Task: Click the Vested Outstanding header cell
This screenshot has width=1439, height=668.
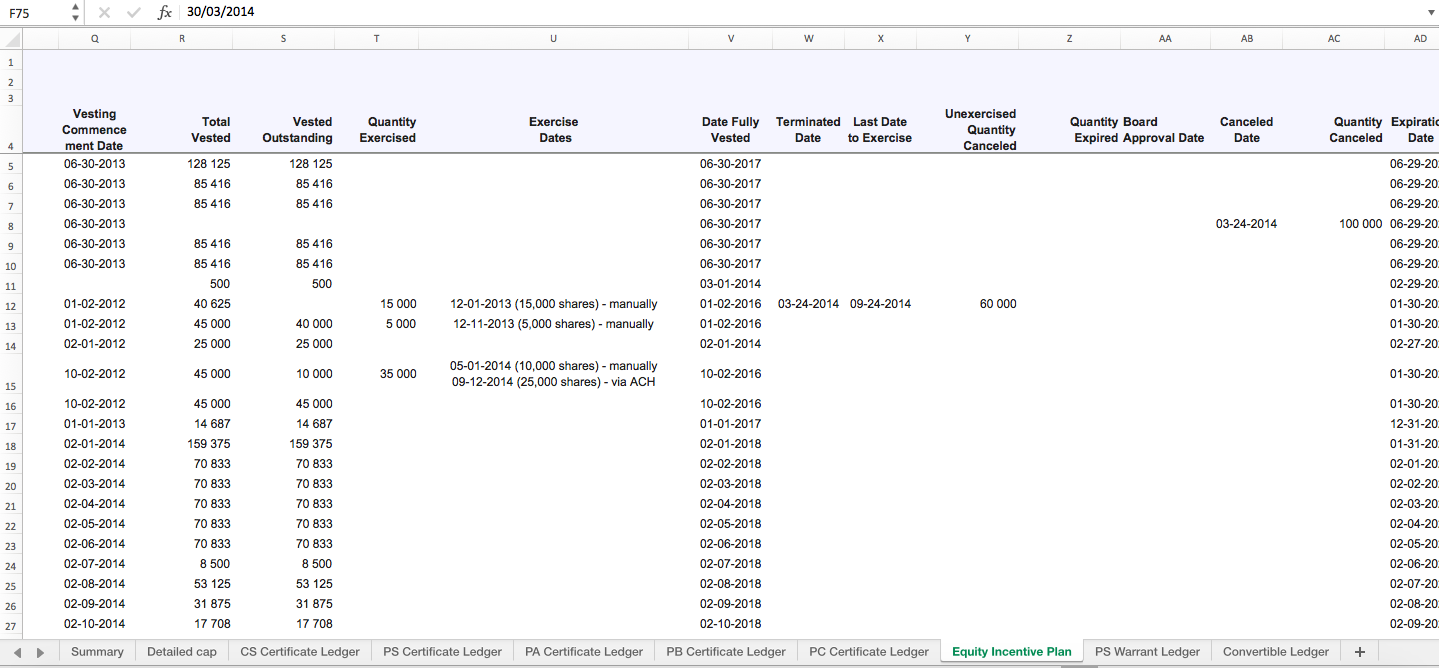Action: tap(283, 130)
